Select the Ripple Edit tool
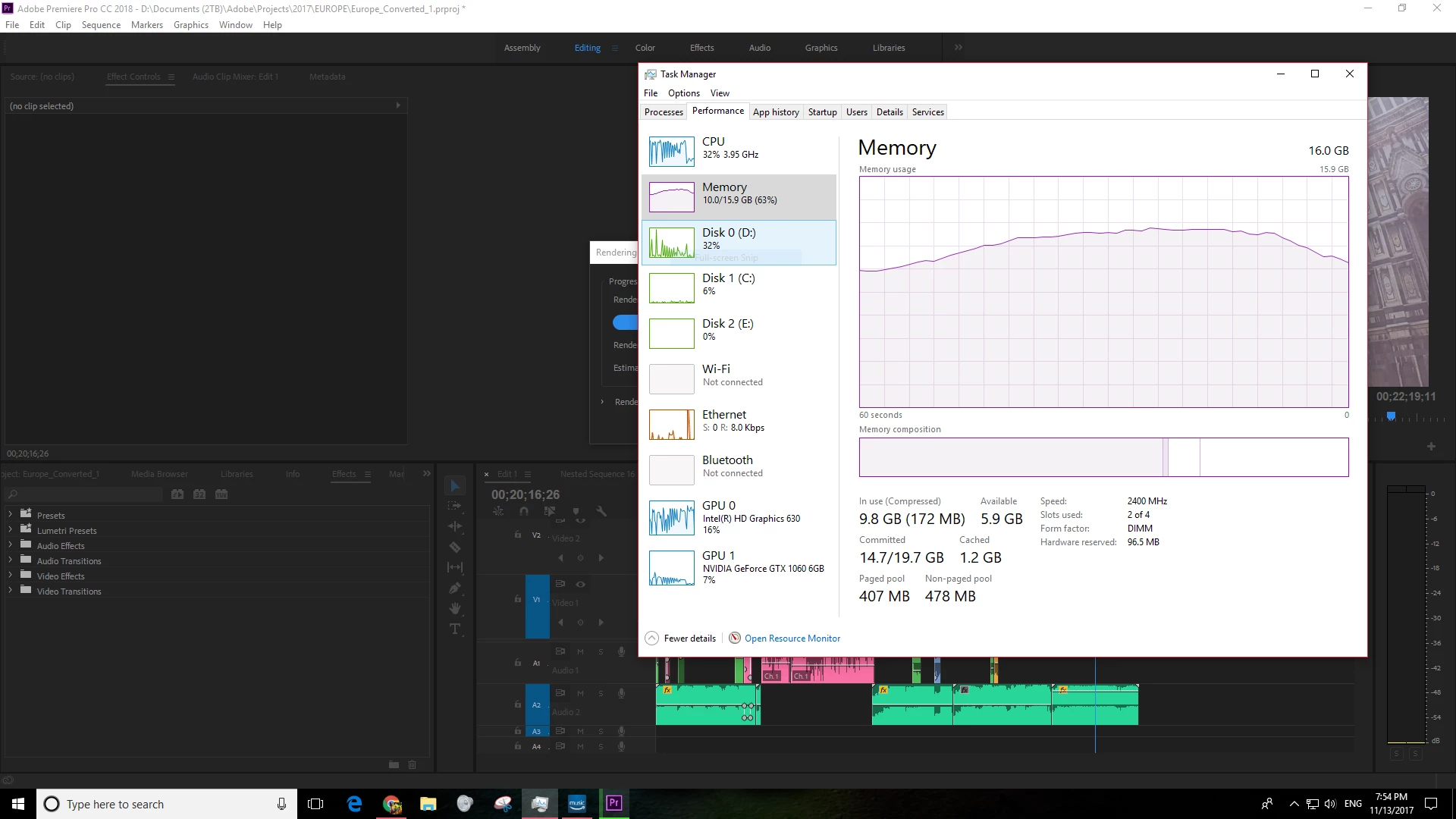This screenshot has width=1456, height=819. (455, 526)
